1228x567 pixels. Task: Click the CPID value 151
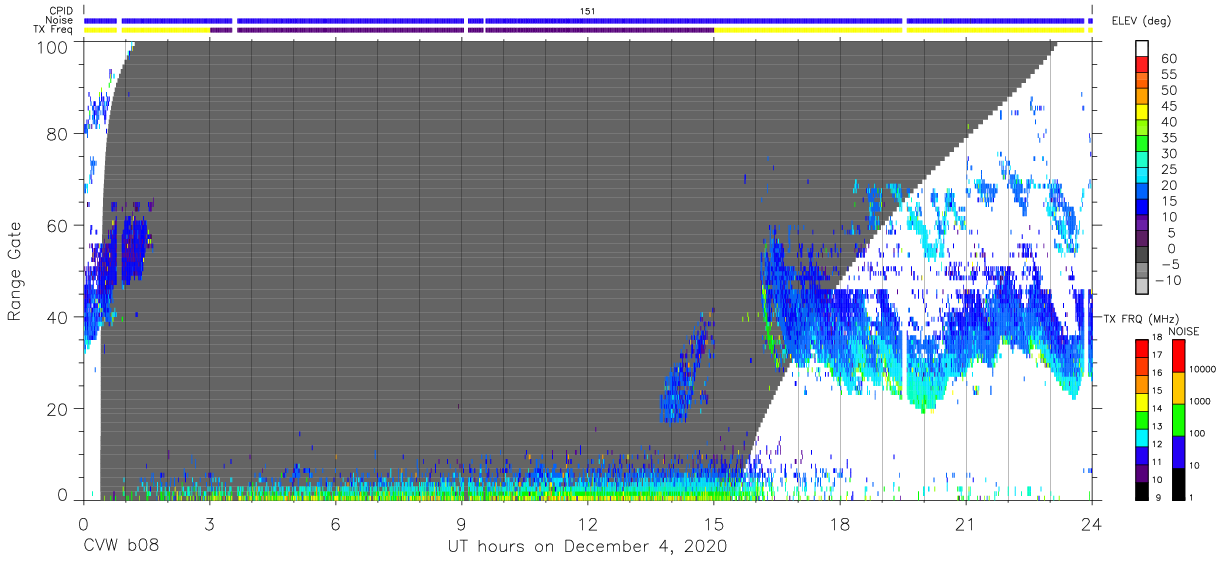click(x=588, y=10)
